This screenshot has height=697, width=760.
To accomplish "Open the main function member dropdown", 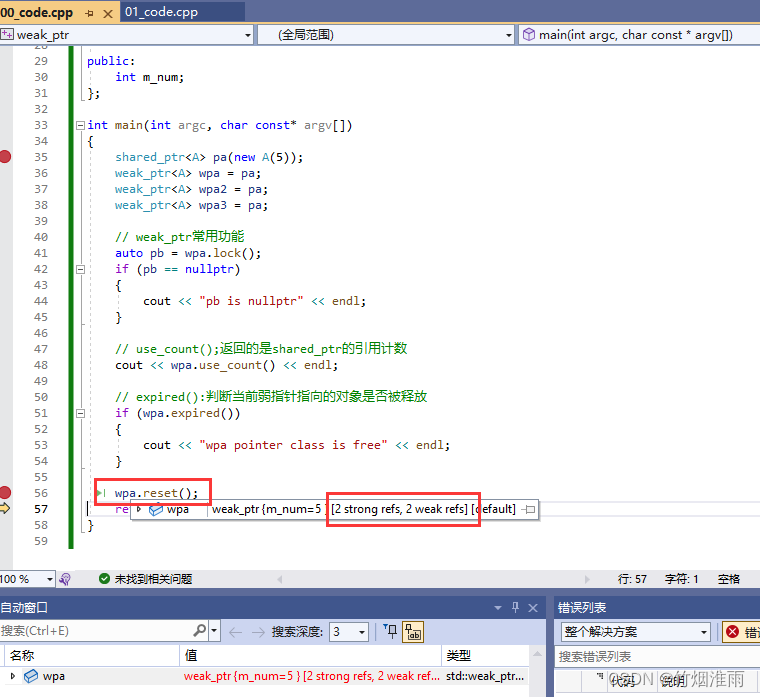I will [639, 35].
